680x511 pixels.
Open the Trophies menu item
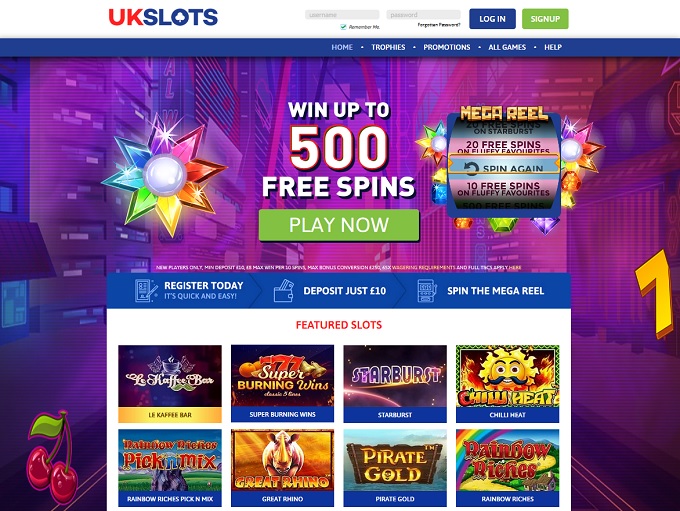[x=388, y=47]
